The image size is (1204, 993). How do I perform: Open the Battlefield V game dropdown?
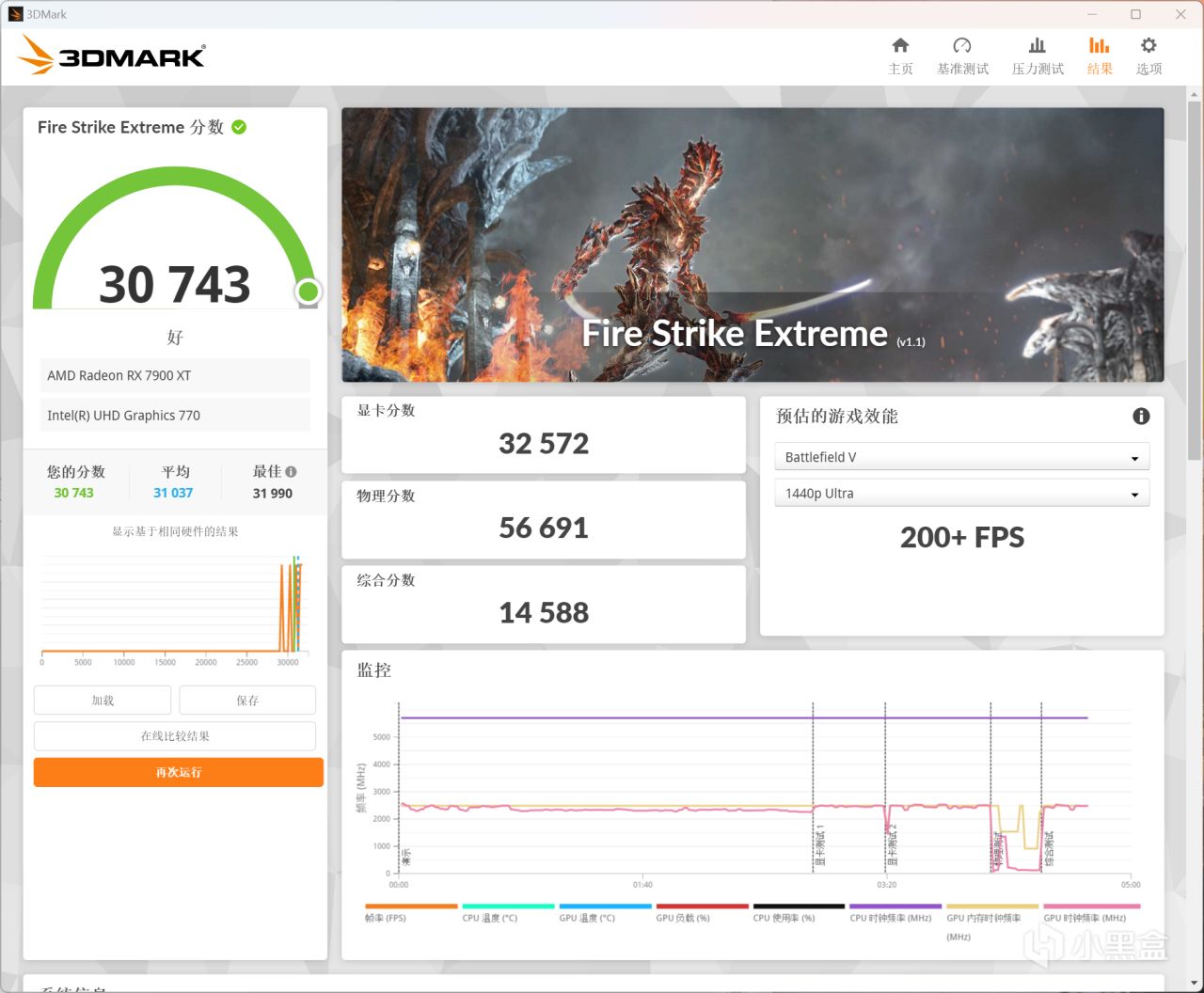pos(961,457)
